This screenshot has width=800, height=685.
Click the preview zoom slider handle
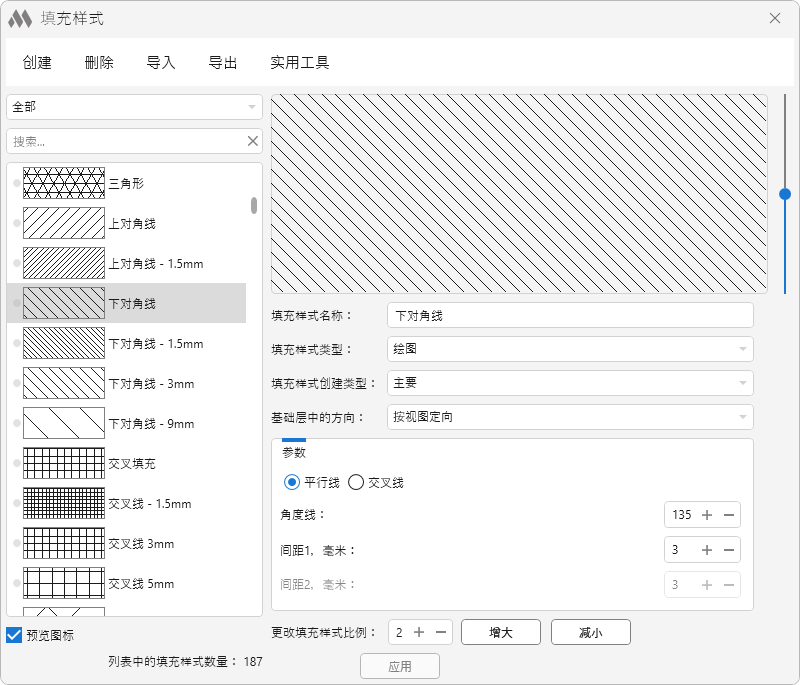tap(785, 194)
